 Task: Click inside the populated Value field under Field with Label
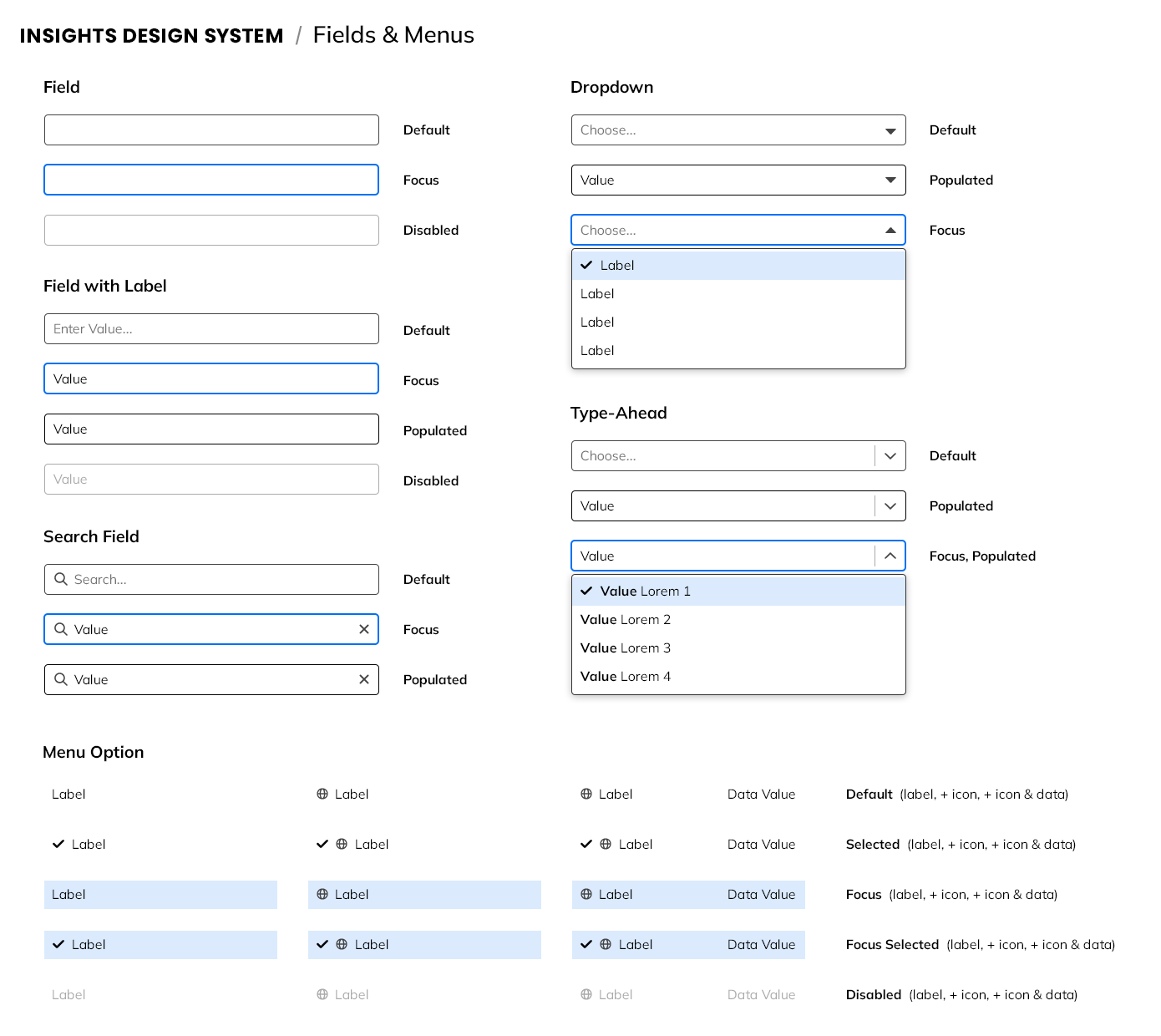[210, 429]
